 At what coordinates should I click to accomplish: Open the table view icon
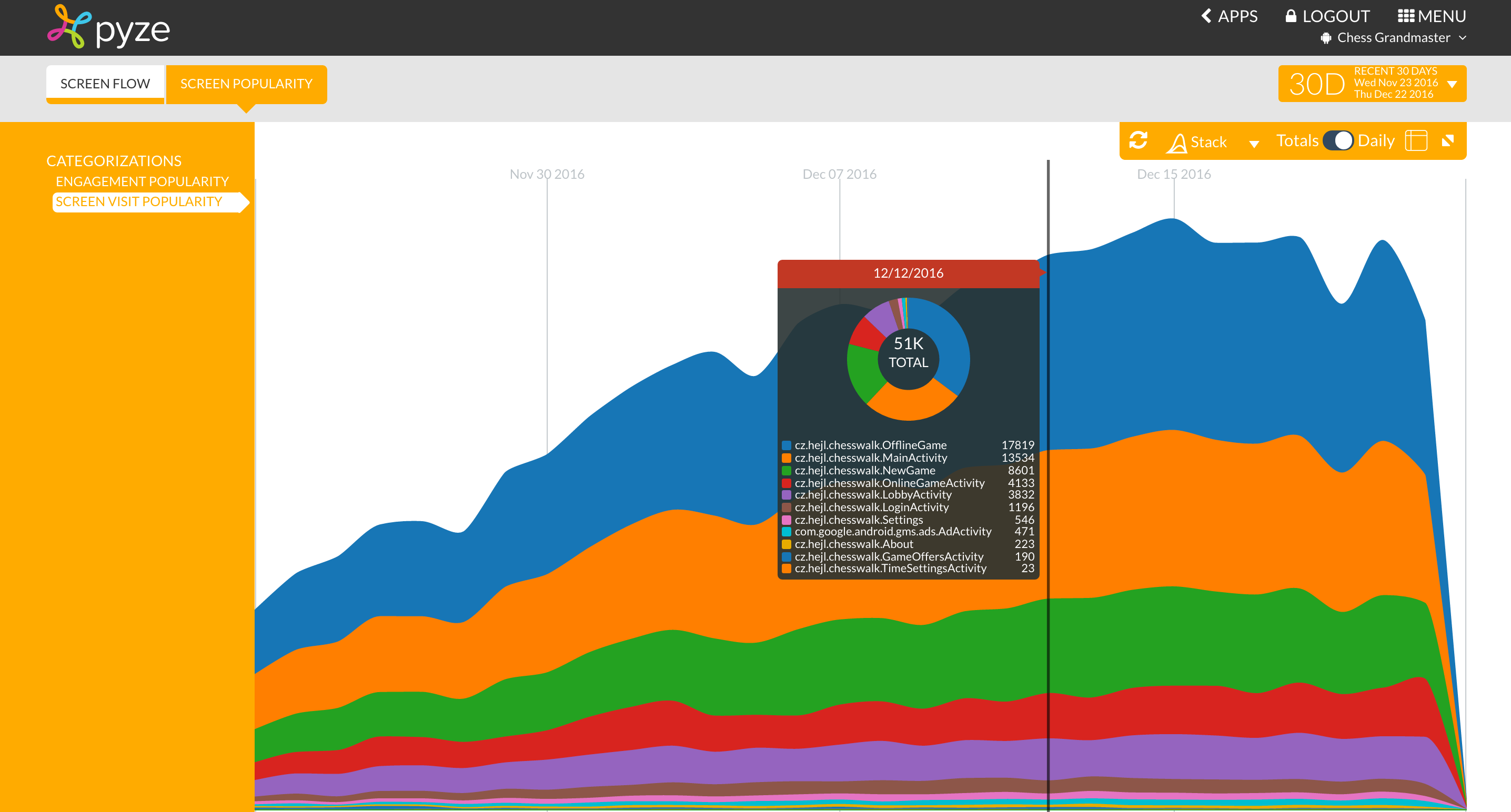point(1416,141)
